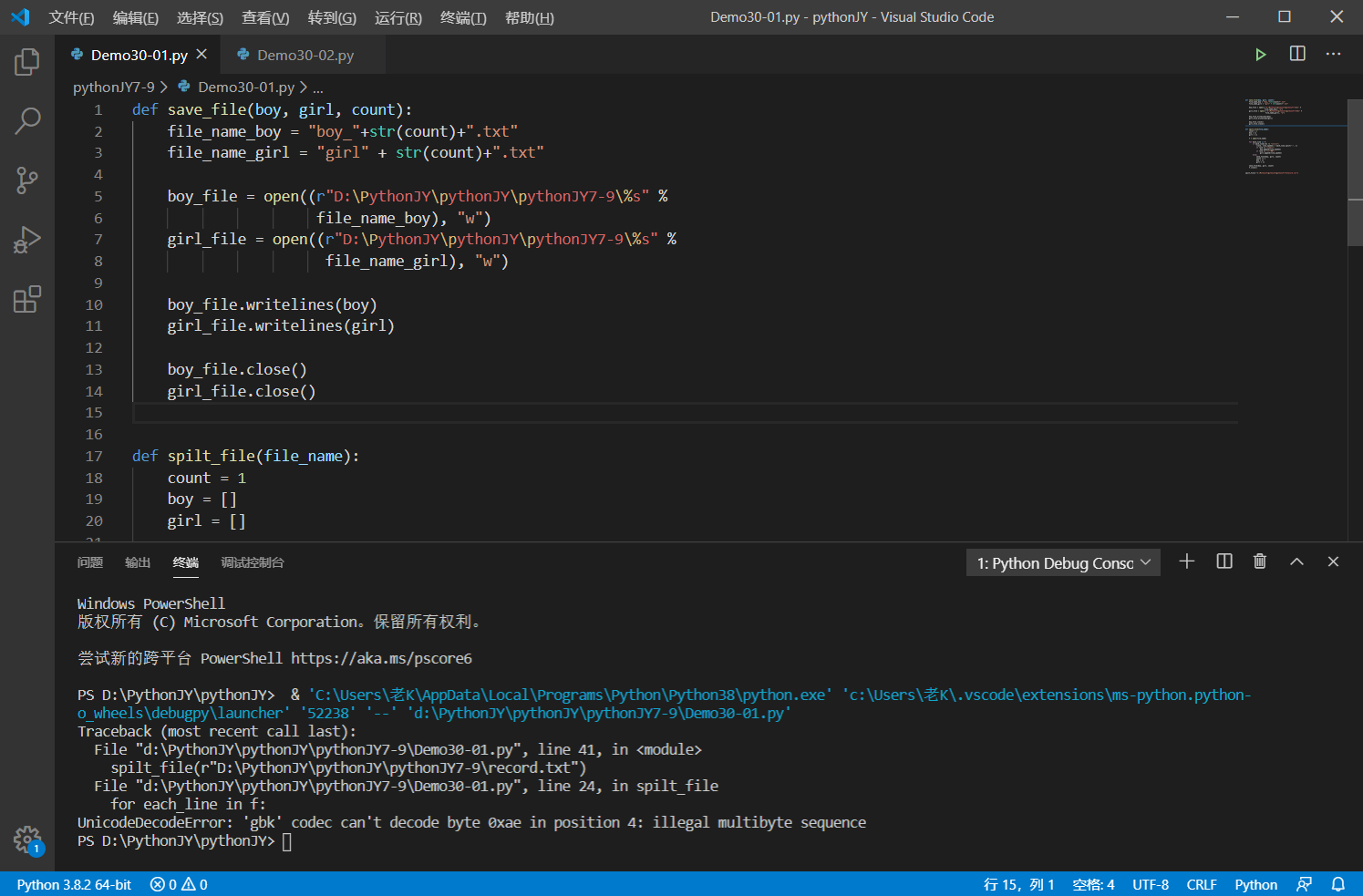Open the Search view
This screenshot has width=1363, height=896.
click(x=27, y=120)
